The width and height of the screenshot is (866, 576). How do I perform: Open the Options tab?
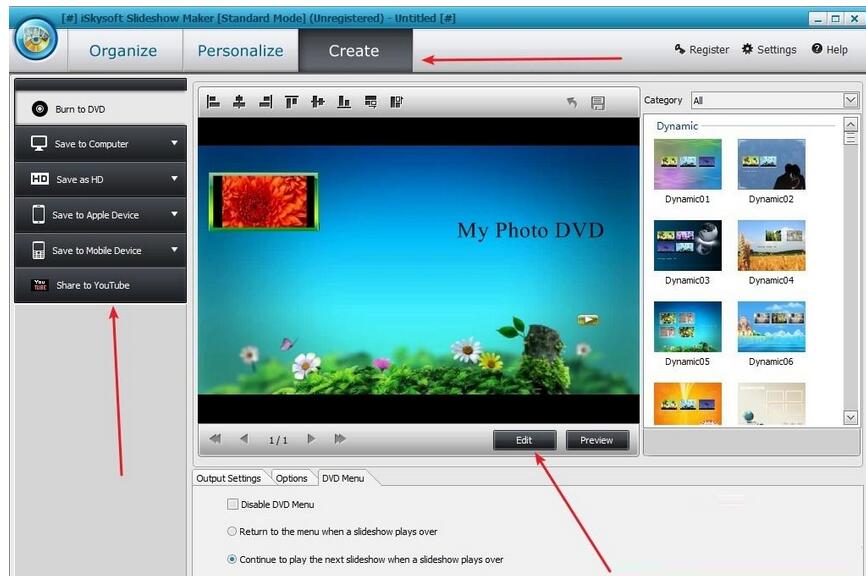(x=292, y=478)
